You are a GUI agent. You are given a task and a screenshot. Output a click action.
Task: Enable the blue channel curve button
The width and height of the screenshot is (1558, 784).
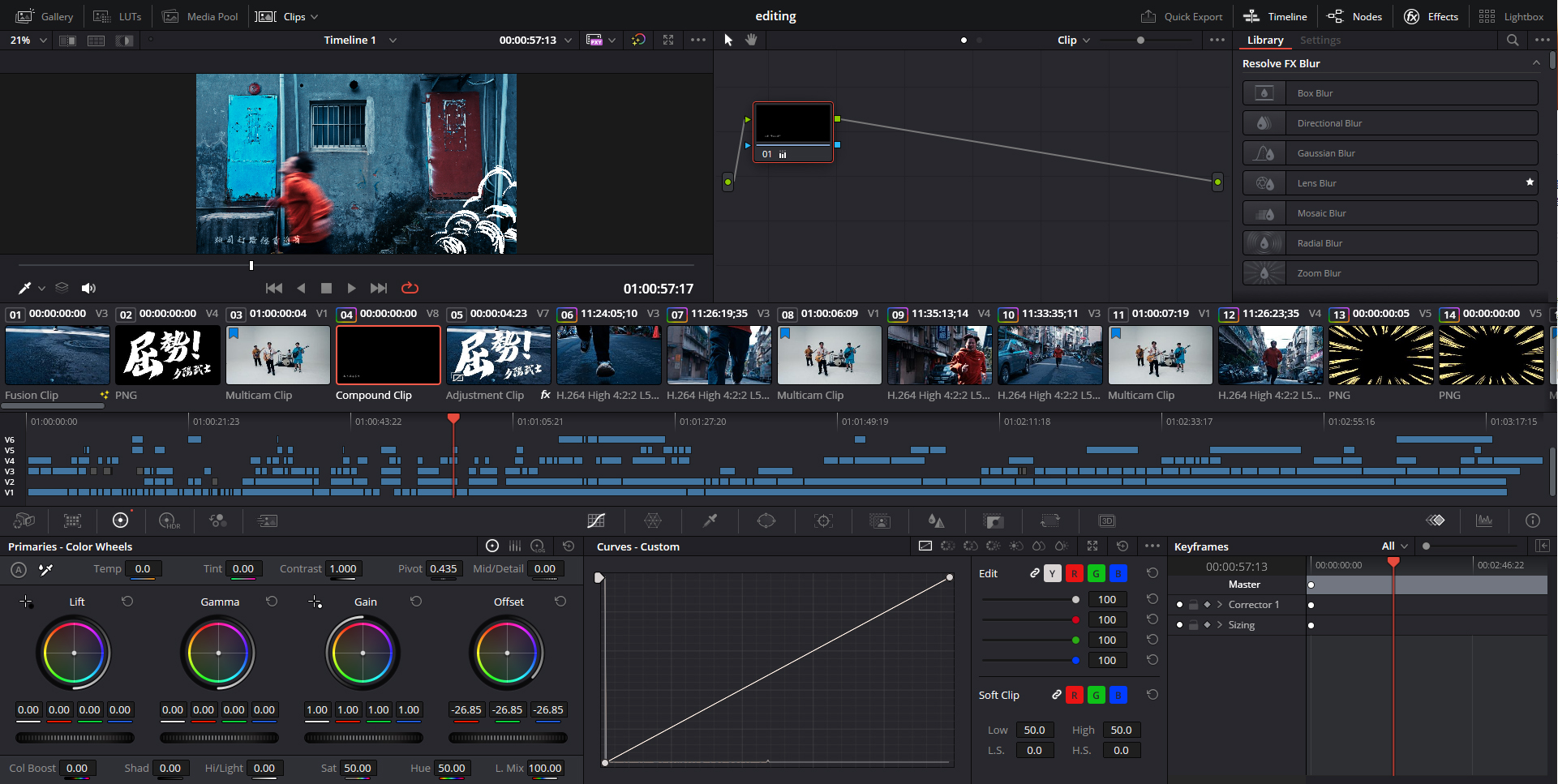click(x=1118, y=573)
